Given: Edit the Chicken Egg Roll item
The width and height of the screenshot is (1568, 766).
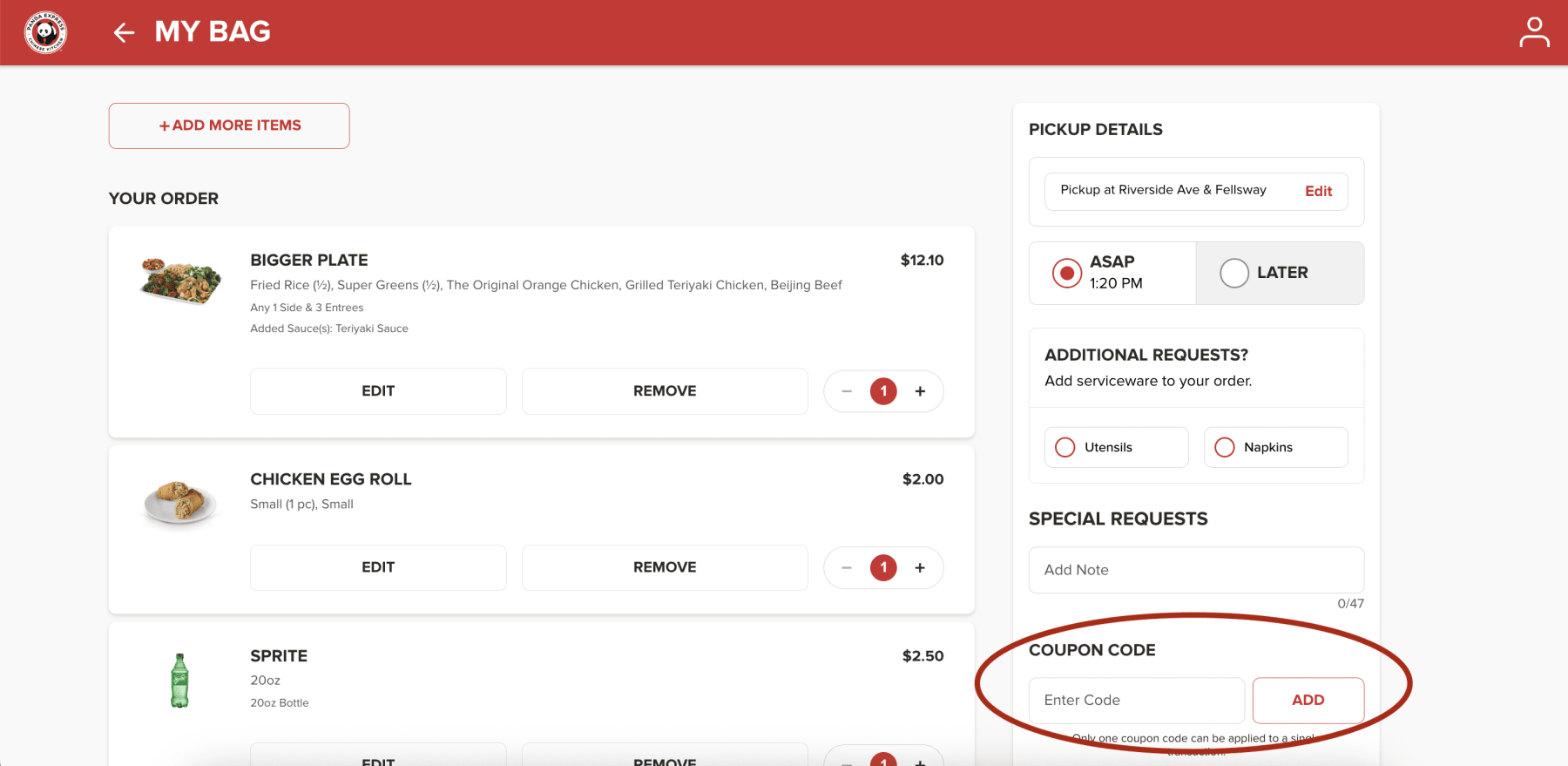Looking at the screenshot, I should tap(378, 567).
